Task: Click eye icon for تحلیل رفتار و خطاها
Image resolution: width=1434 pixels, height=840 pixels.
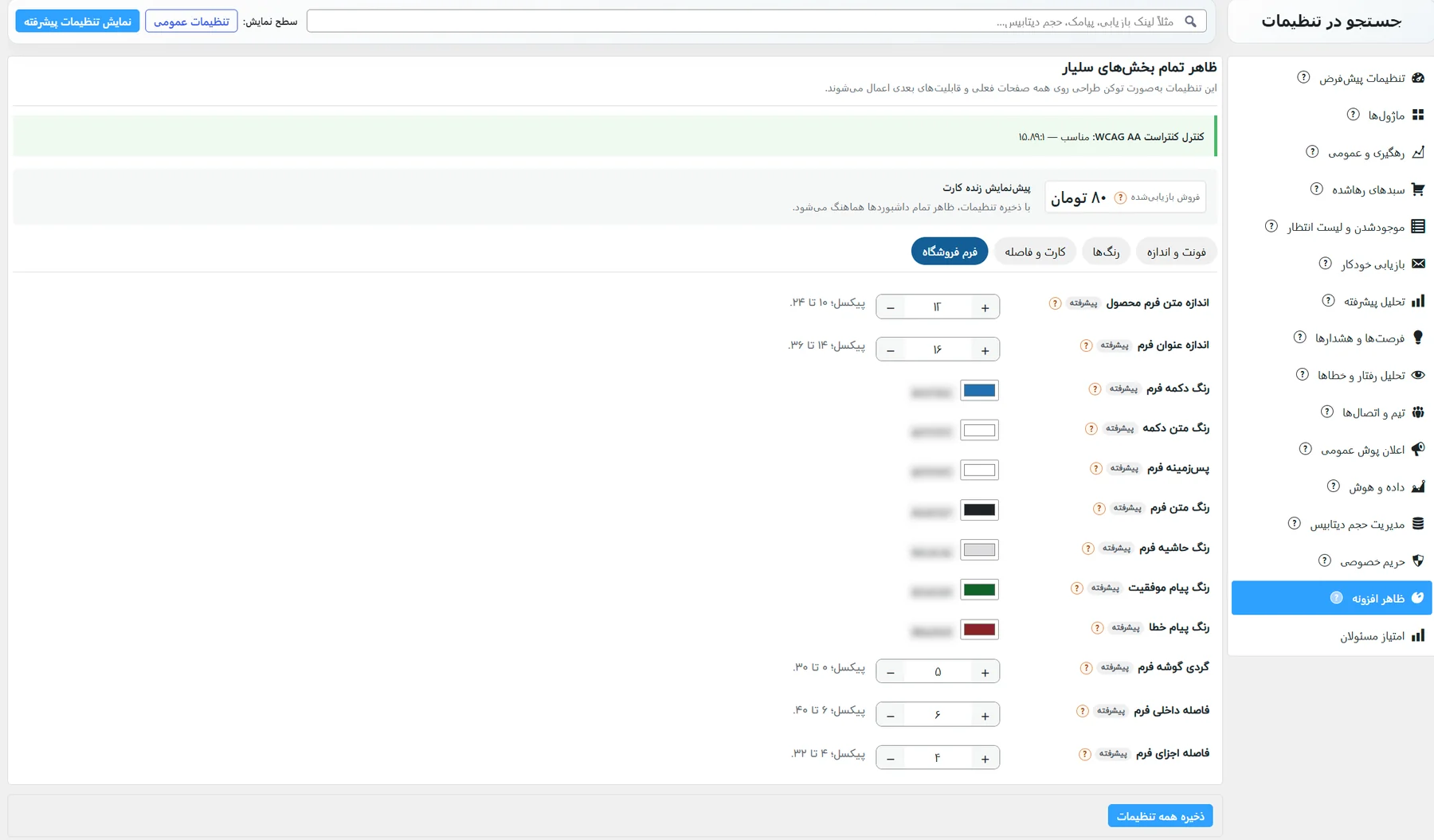Action: 1418,375
